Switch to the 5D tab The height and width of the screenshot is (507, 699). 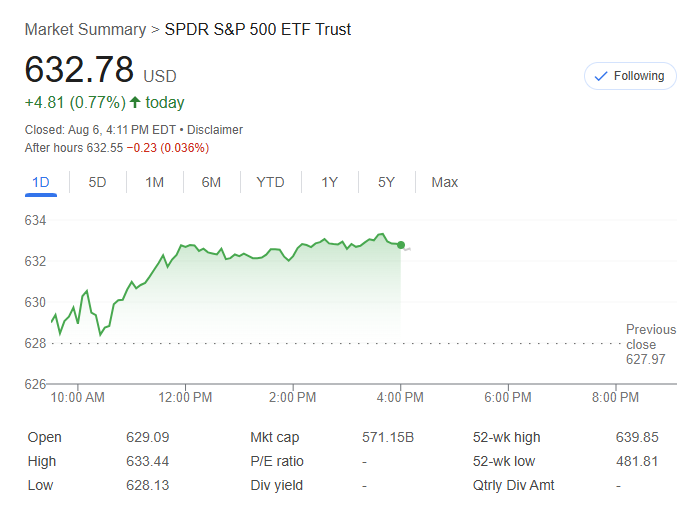click(x=97, y=182)
